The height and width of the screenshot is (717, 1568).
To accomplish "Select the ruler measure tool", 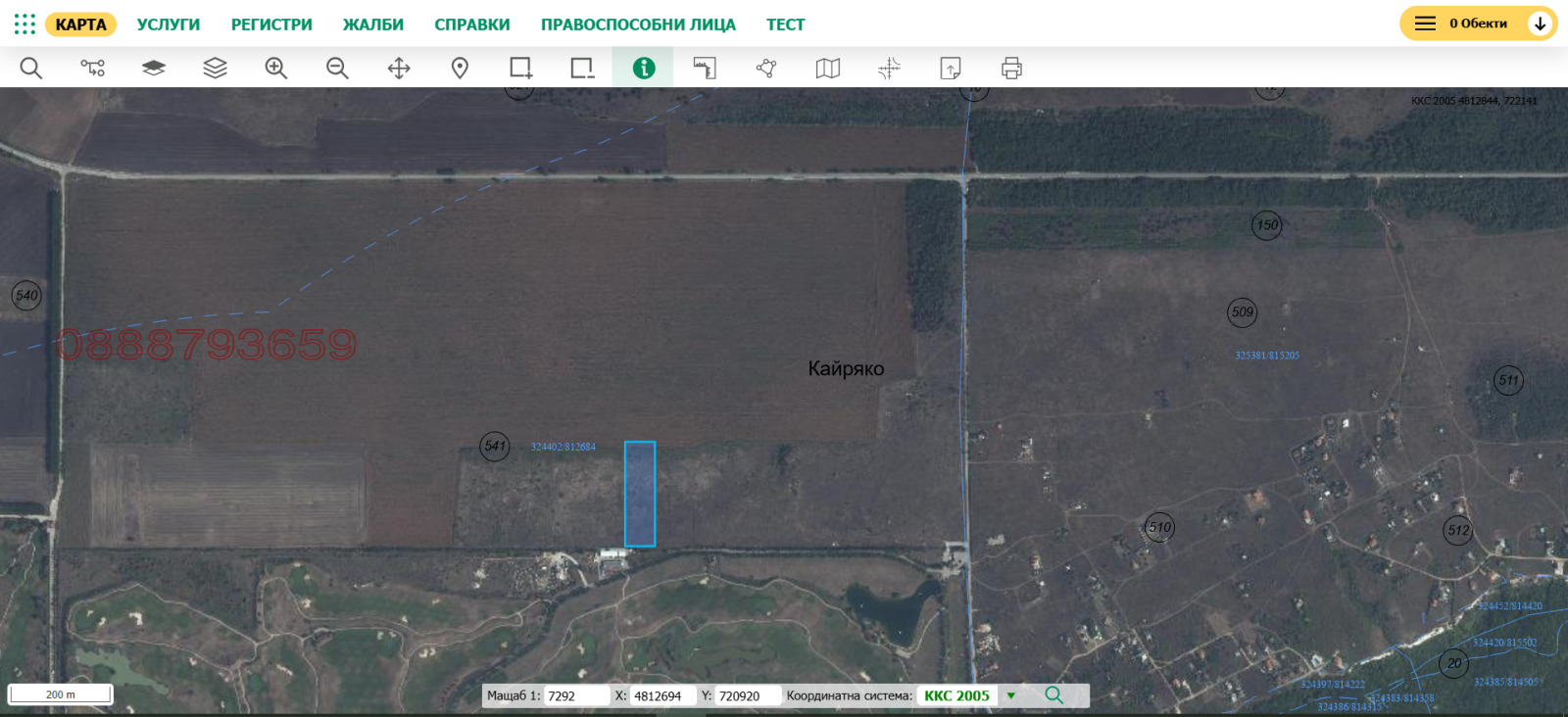I will pyautogui.click(x=705, y=68).
